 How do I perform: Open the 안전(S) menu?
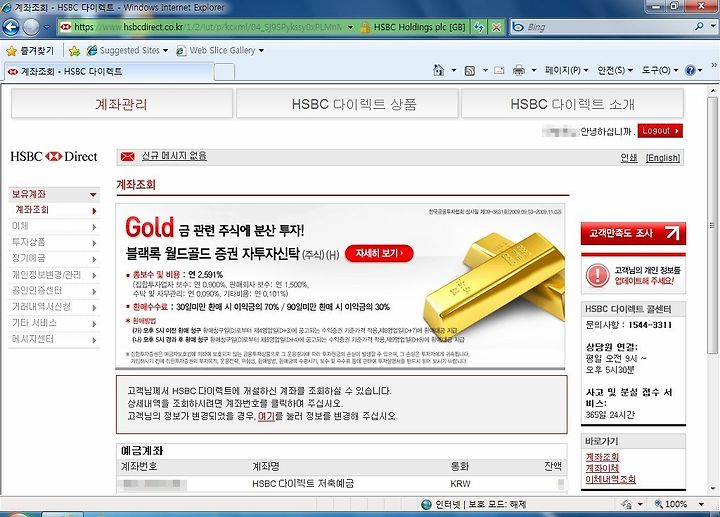point(615,70)
